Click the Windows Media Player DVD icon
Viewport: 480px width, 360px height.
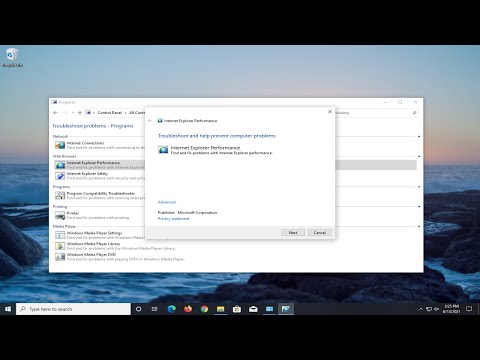60,257
